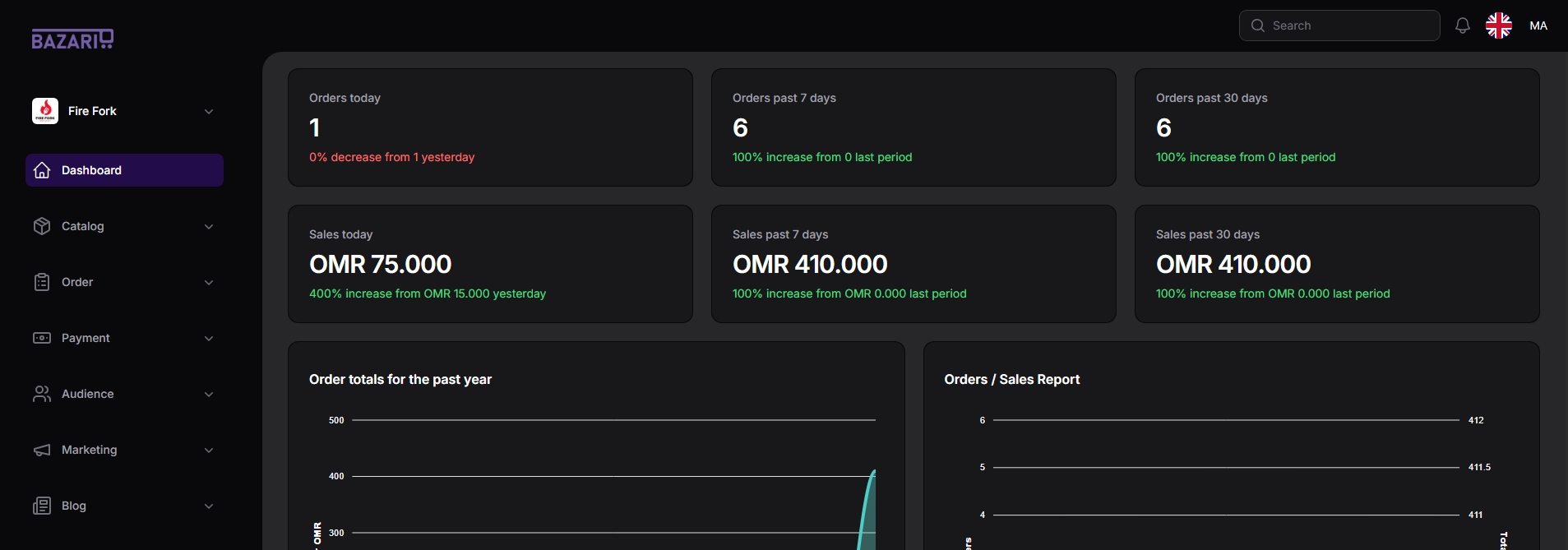Open the Payment menu item

pos(124,338)
